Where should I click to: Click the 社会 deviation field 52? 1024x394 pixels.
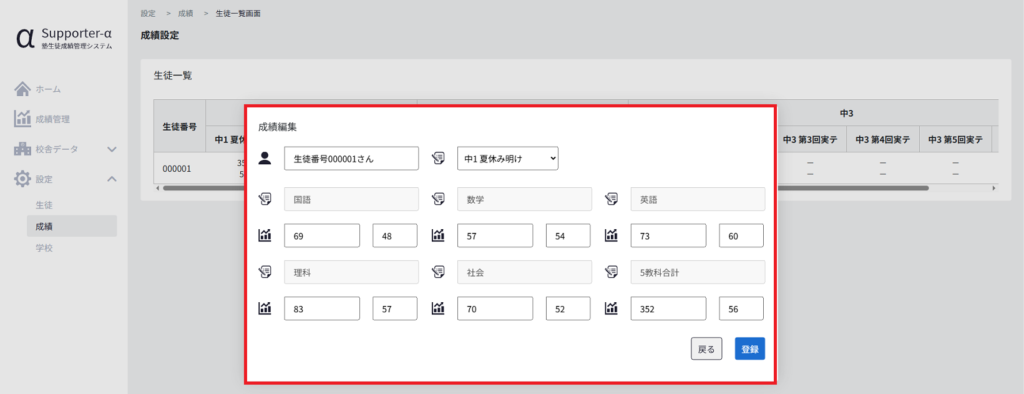point(568,308)
